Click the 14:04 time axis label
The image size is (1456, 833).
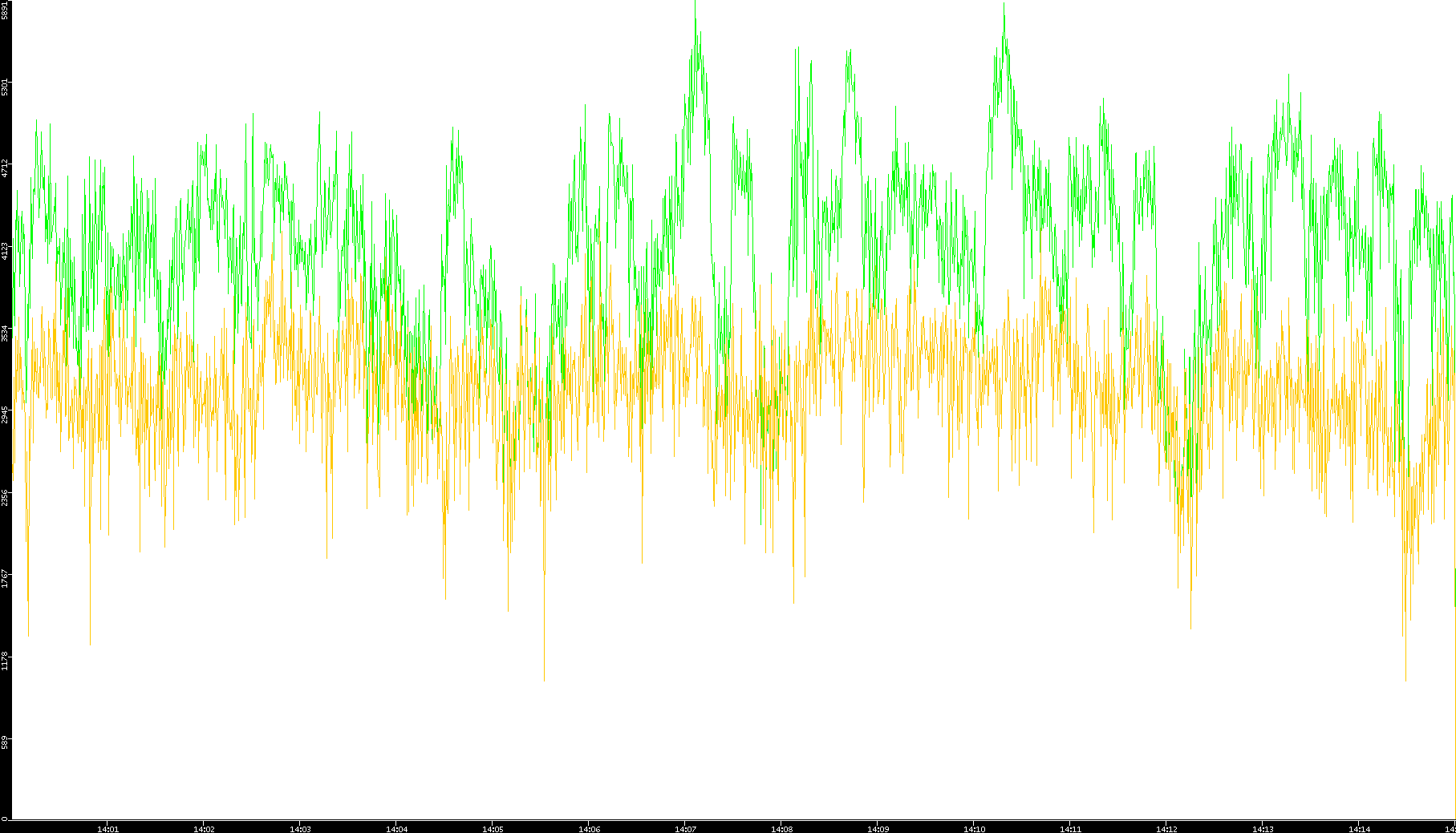[396, 829]
